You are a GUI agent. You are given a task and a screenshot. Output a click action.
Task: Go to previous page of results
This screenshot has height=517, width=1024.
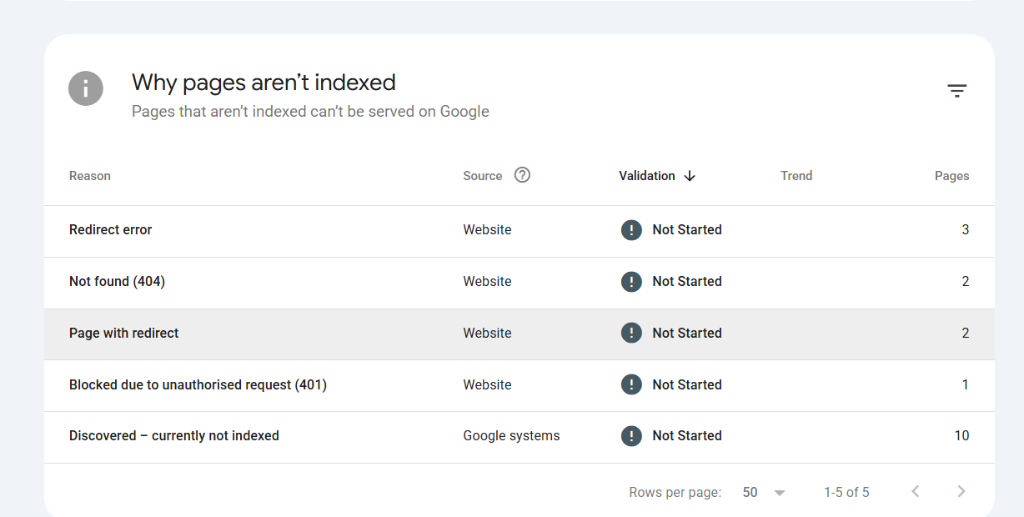click(915, 492)
